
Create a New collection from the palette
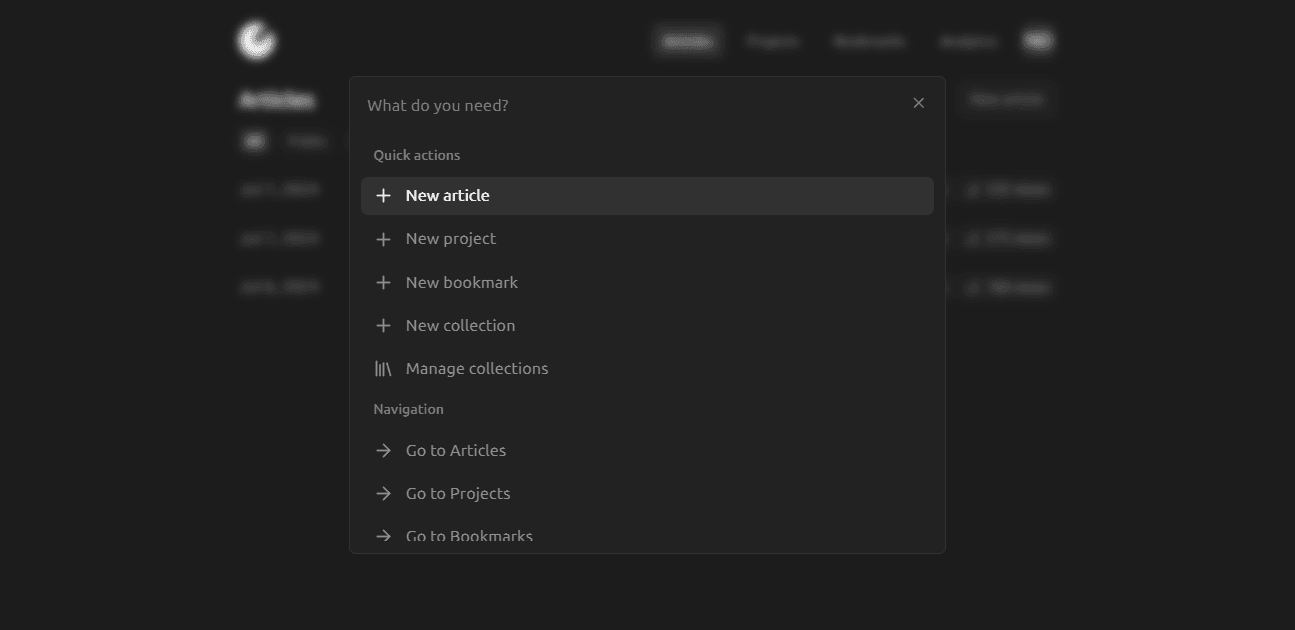coord(460,326)
